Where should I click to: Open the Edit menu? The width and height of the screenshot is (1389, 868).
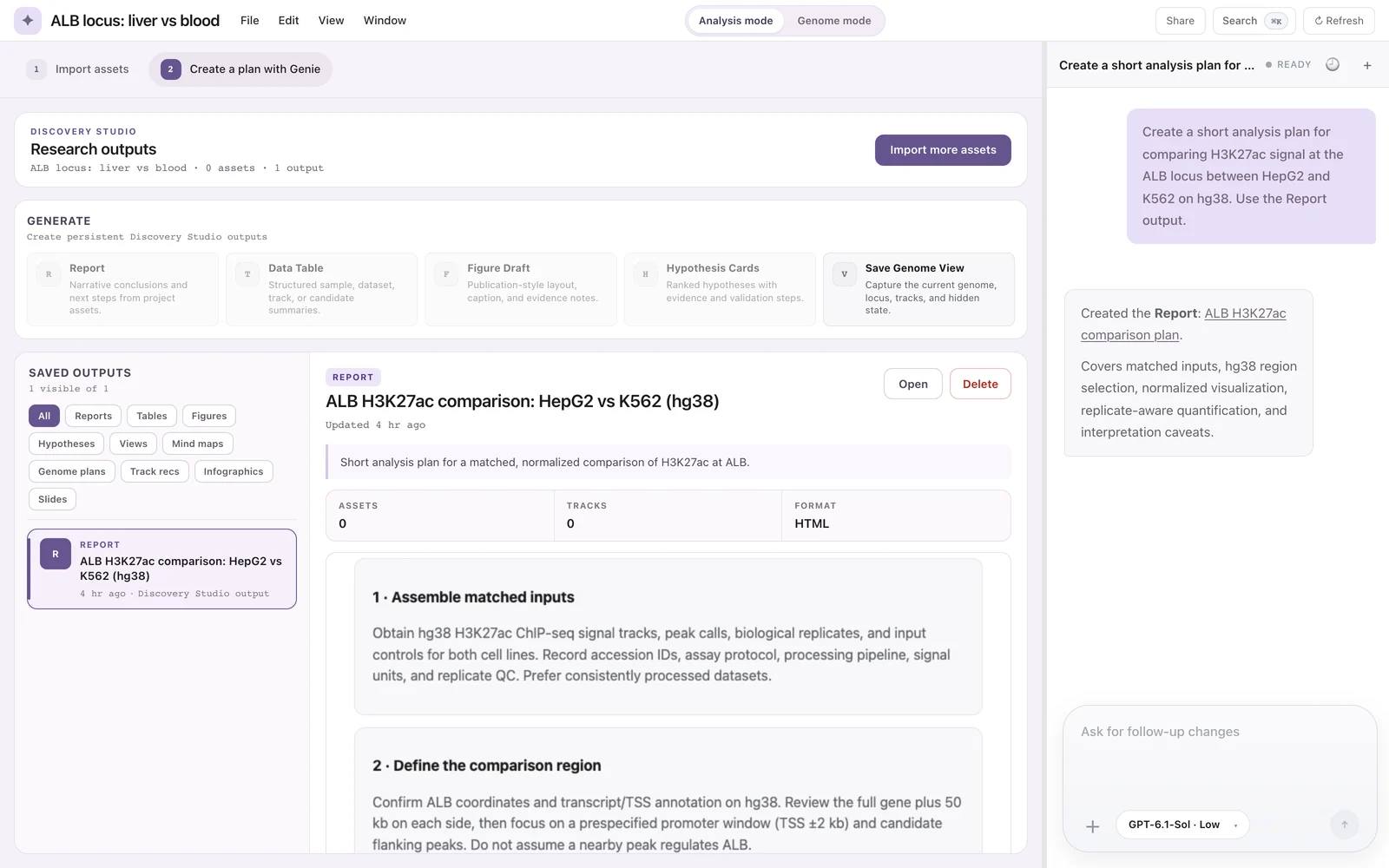(288, 21)
